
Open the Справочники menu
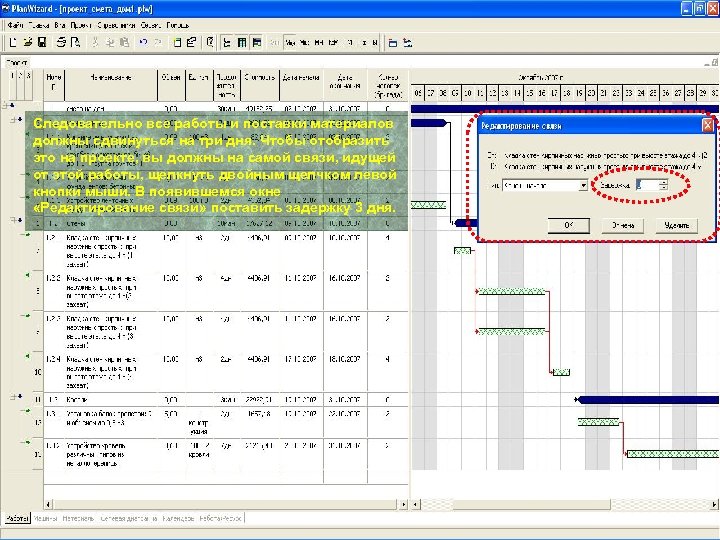coord(116,25)
